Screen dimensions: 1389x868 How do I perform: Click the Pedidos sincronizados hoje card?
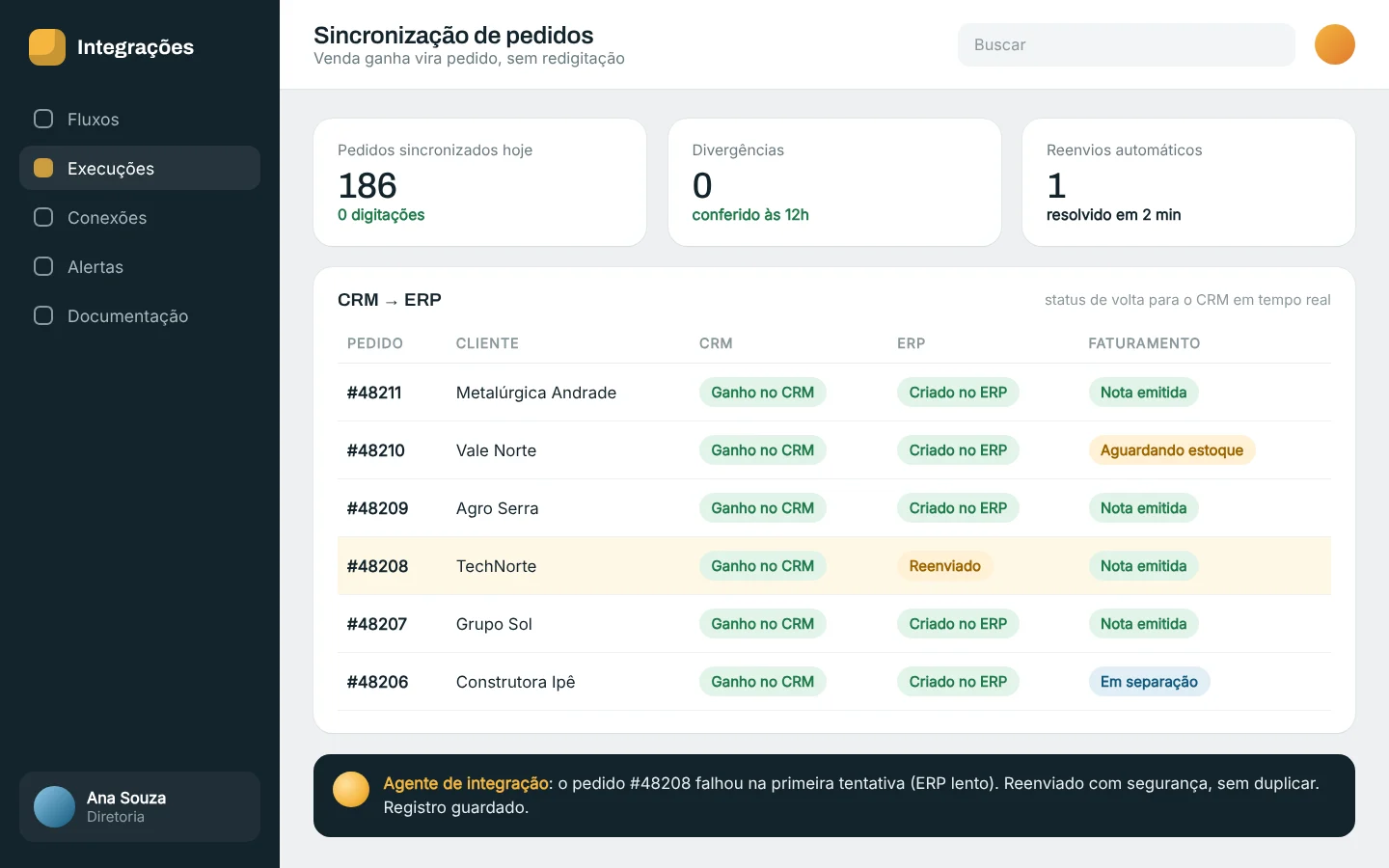click(x=479, y=182)
